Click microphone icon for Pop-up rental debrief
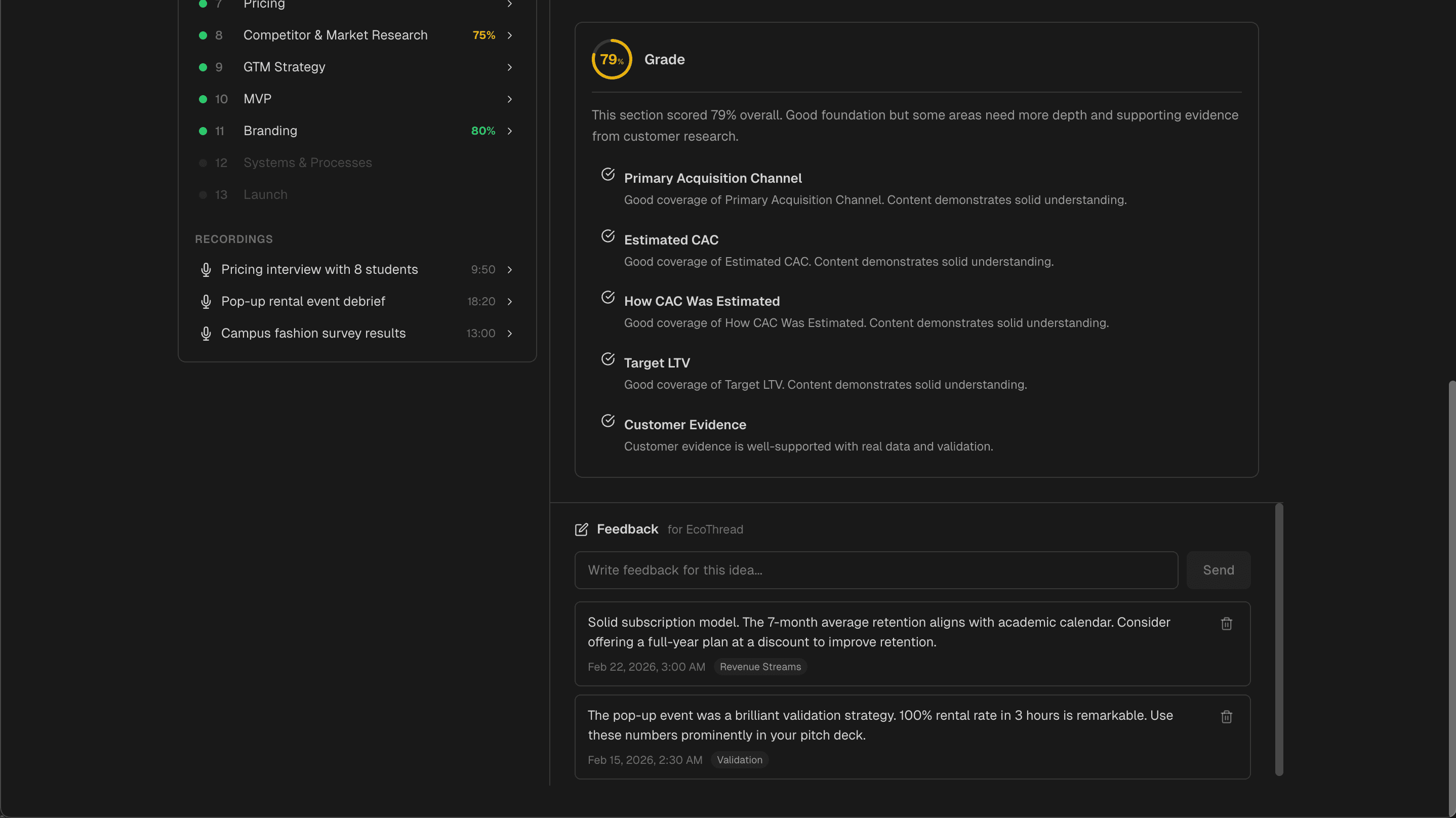The width and height of the screenshot is (1456, 818). 206,301
